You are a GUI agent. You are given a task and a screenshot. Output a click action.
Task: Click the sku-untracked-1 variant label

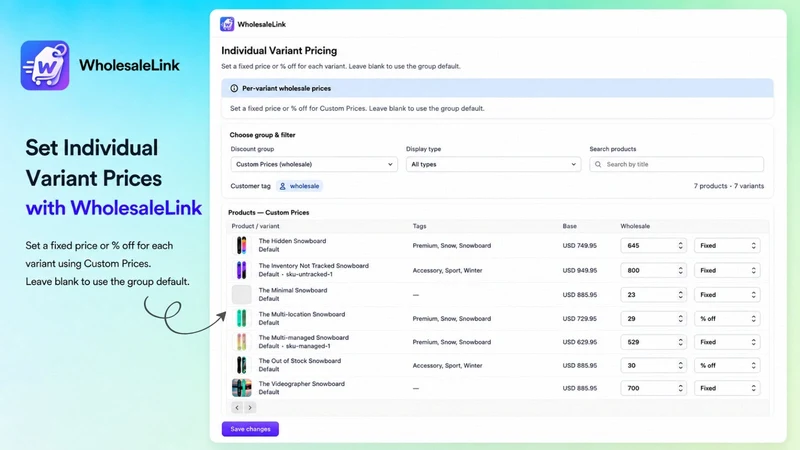pyautogui.click(x=309, y=274)
